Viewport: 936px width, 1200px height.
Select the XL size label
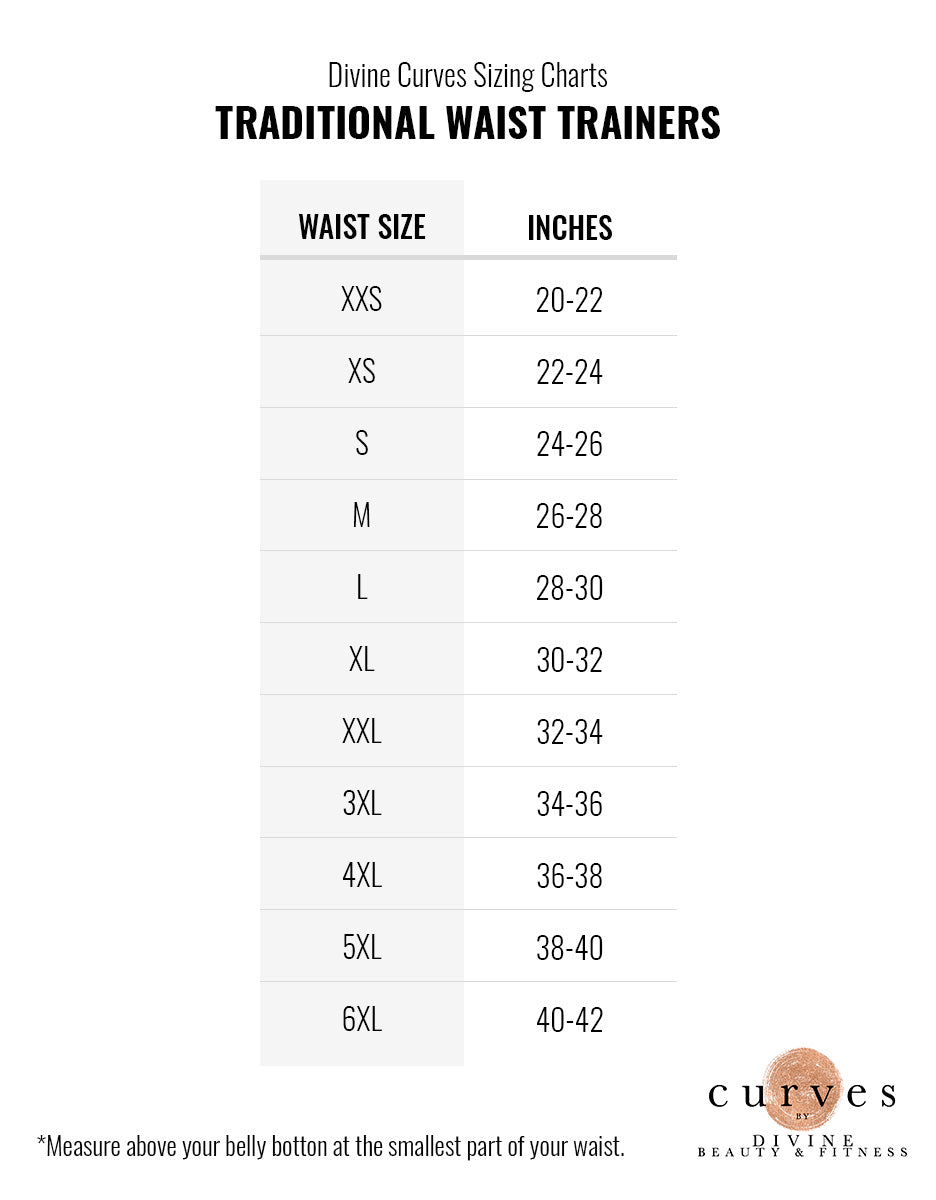click(x=362, y=660)
